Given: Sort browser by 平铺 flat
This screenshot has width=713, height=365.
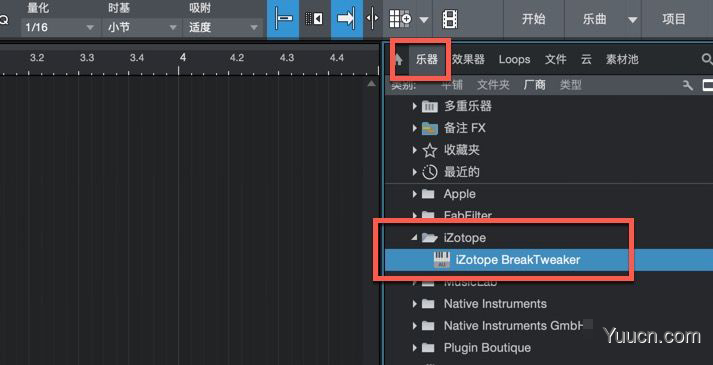Looking at the screenshot, I should pos(452,85).
